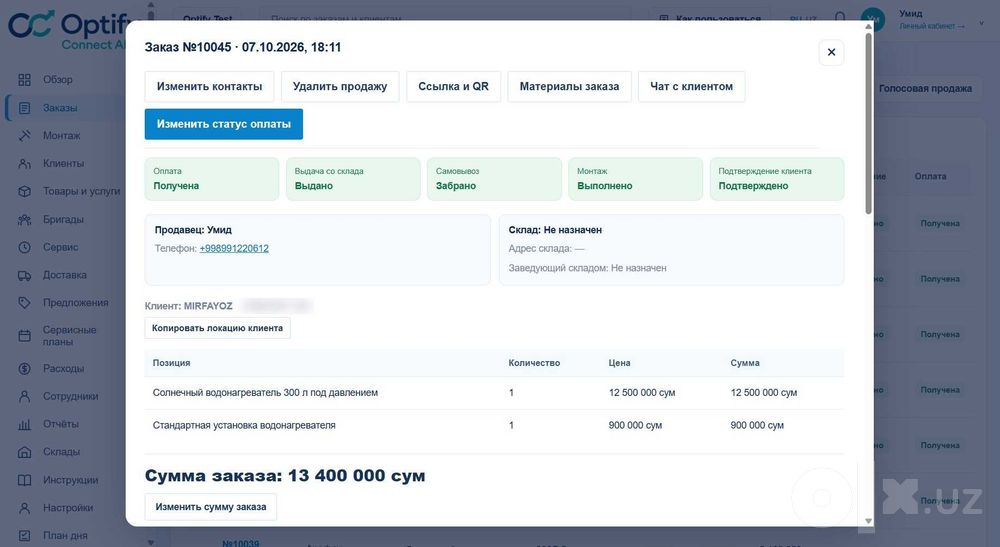Click dialog scrollbar down arrow
This screenshot has height=547, width=1000.
868,521
